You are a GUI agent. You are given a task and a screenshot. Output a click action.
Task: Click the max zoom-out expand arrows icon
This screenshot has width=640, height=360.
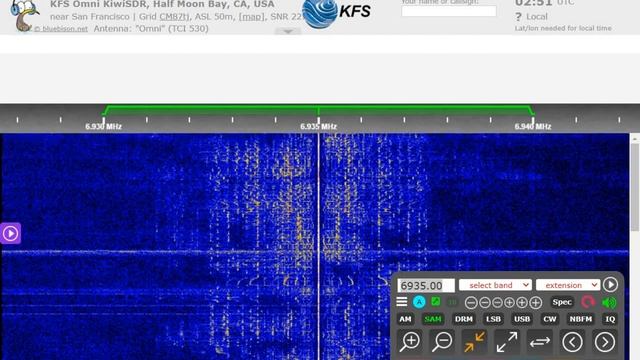click(x=507, y=342)
